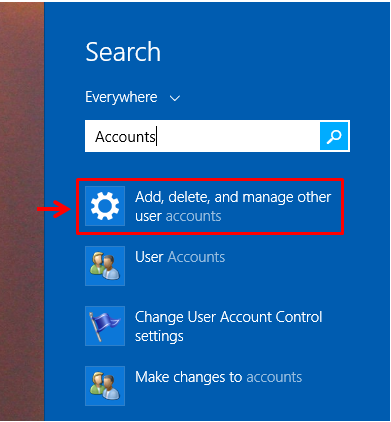Choose Make changes to accounts result
This screenshot has width=391, height=422.
pyautogui.click(x=218, y=377)
